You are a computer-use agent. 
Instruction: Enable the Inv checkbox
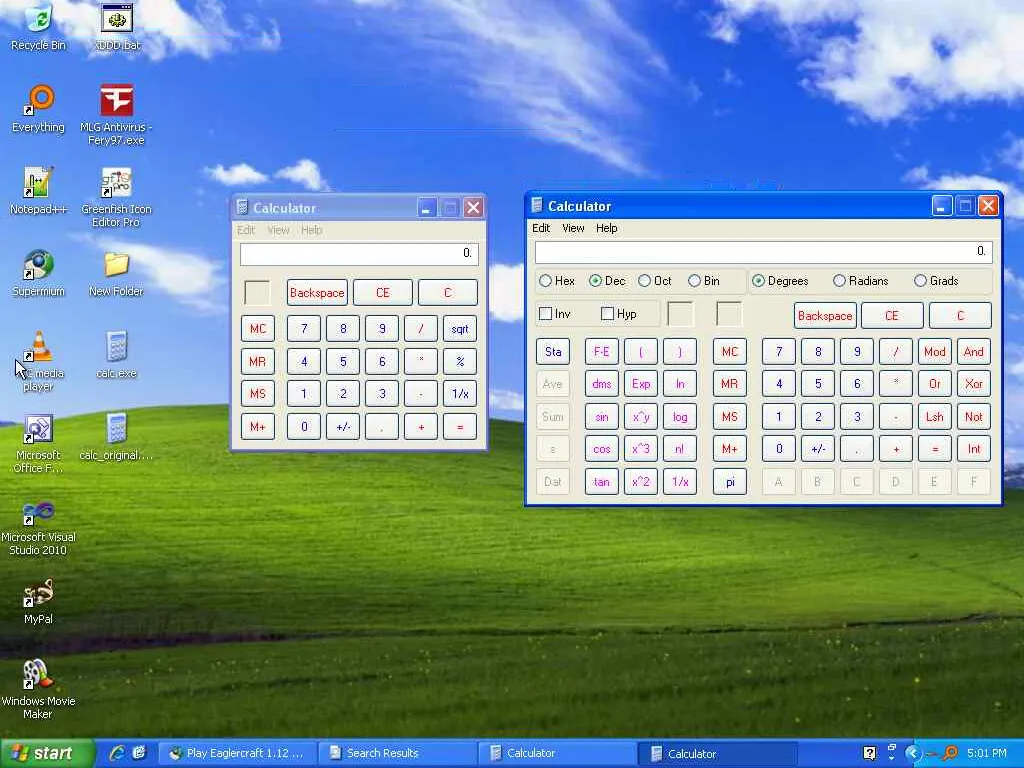coord(554,314)
